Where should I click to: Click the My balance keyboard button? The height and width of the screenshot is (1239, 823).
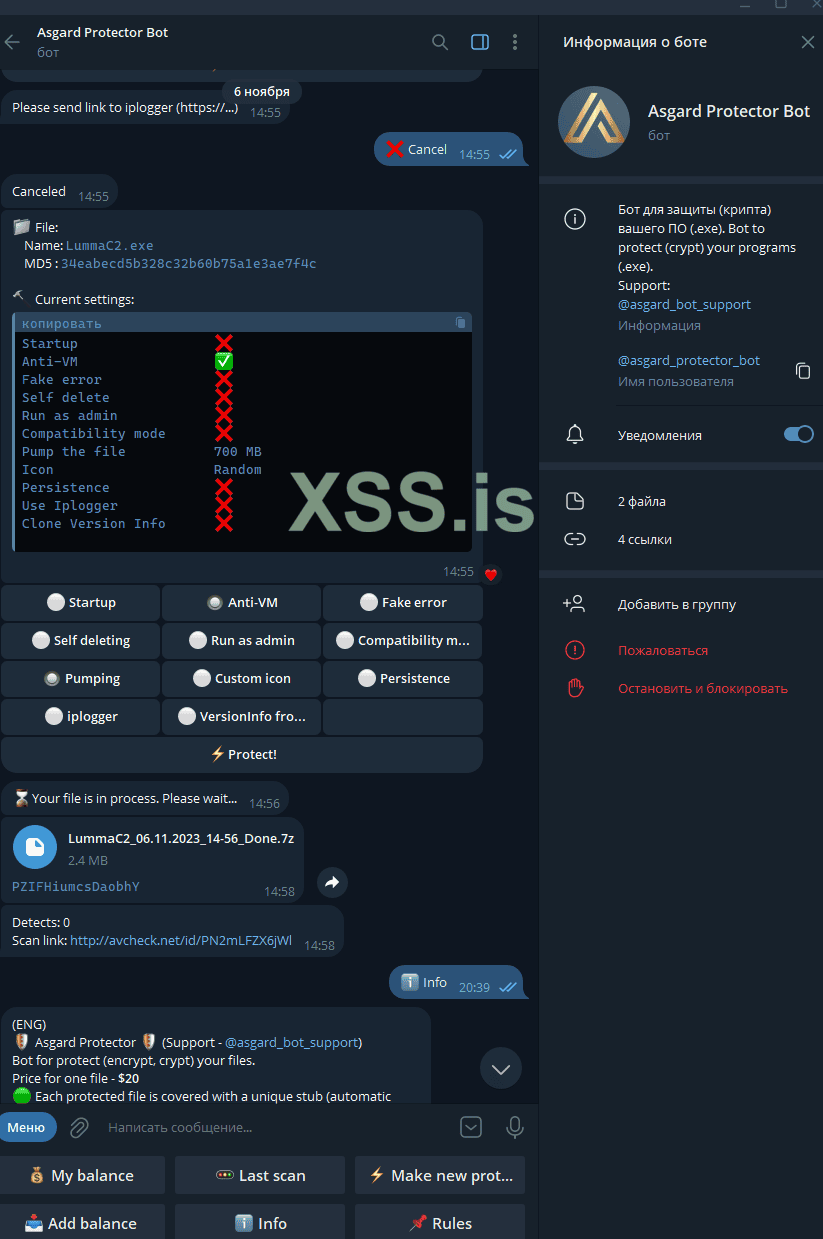point(82,1175)
